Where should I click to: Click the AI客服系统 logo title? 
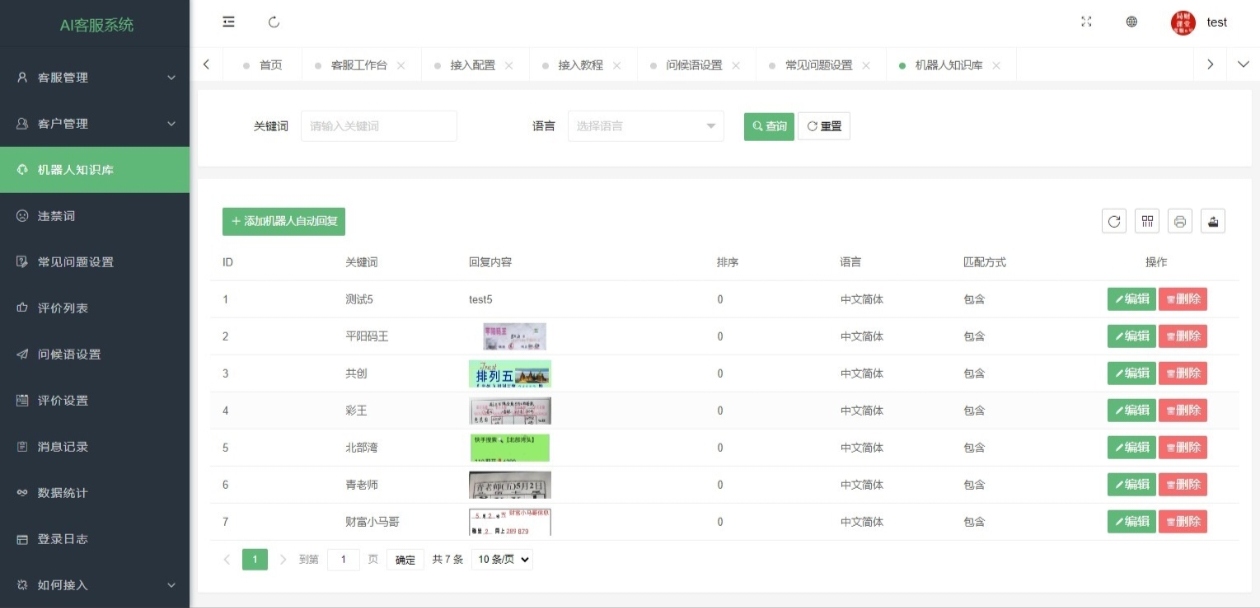pyautogui.click(x=96, y=24)
